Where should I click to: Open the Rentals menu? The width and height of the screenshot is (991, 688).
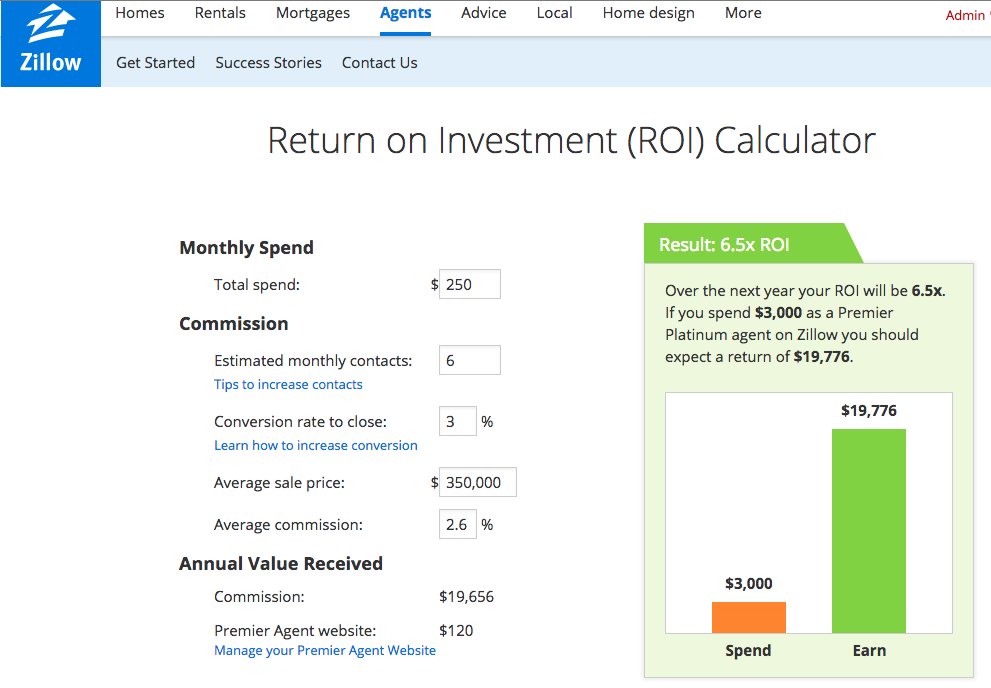click(220, 13)
